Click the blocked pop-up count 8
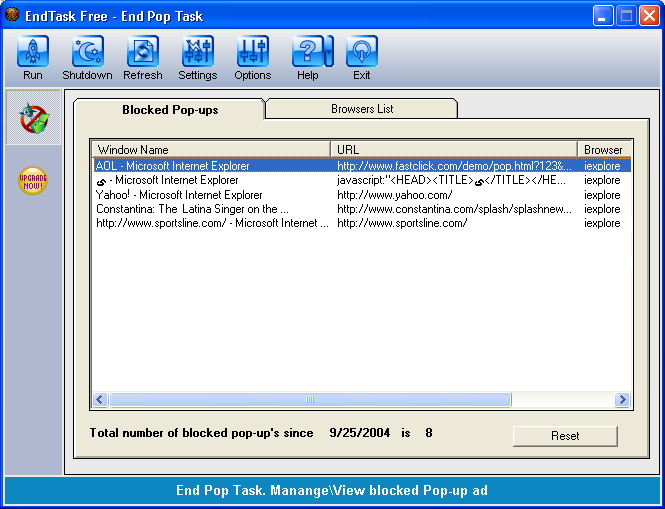Screen dimensions: 665x509 point(429,433)
